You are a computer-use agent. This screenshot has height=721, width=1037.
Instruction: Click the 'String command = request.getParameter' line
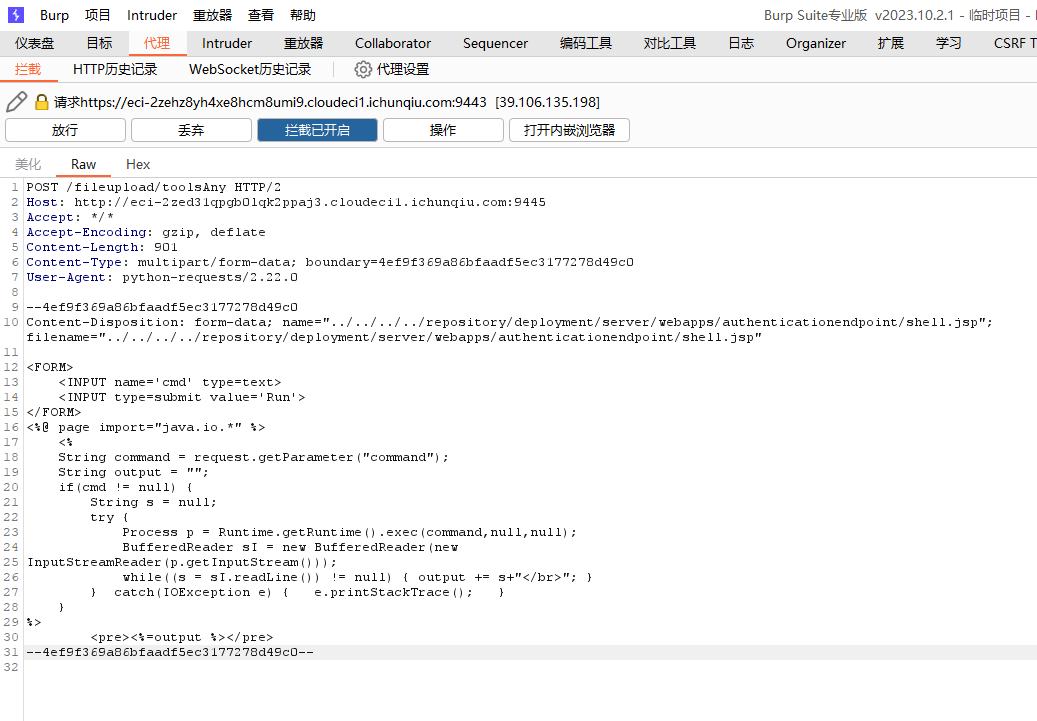point(253,457)
